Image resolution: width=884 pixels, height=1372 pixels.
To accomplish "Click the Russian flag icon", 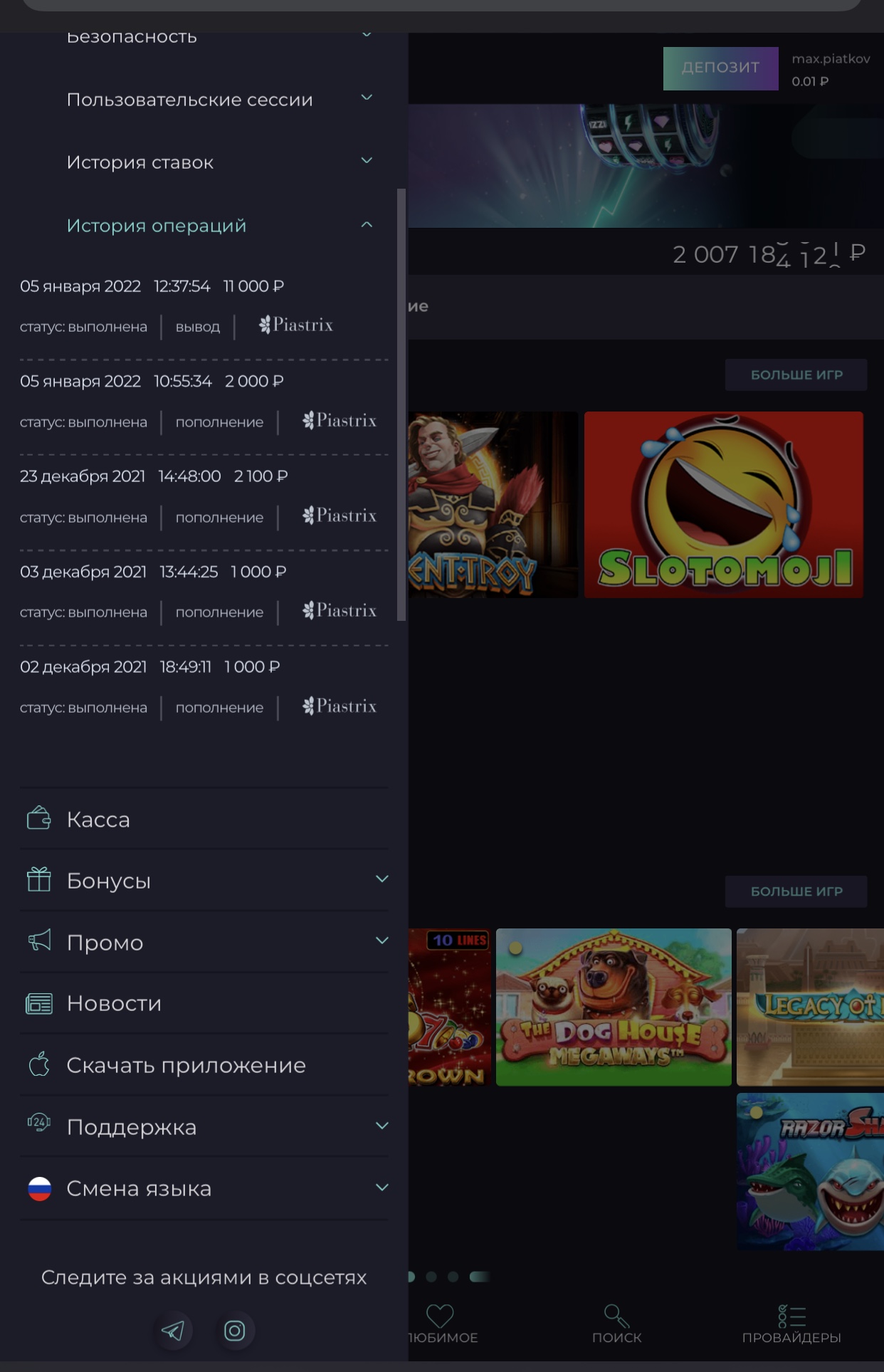I will (x=39, y=1188).
